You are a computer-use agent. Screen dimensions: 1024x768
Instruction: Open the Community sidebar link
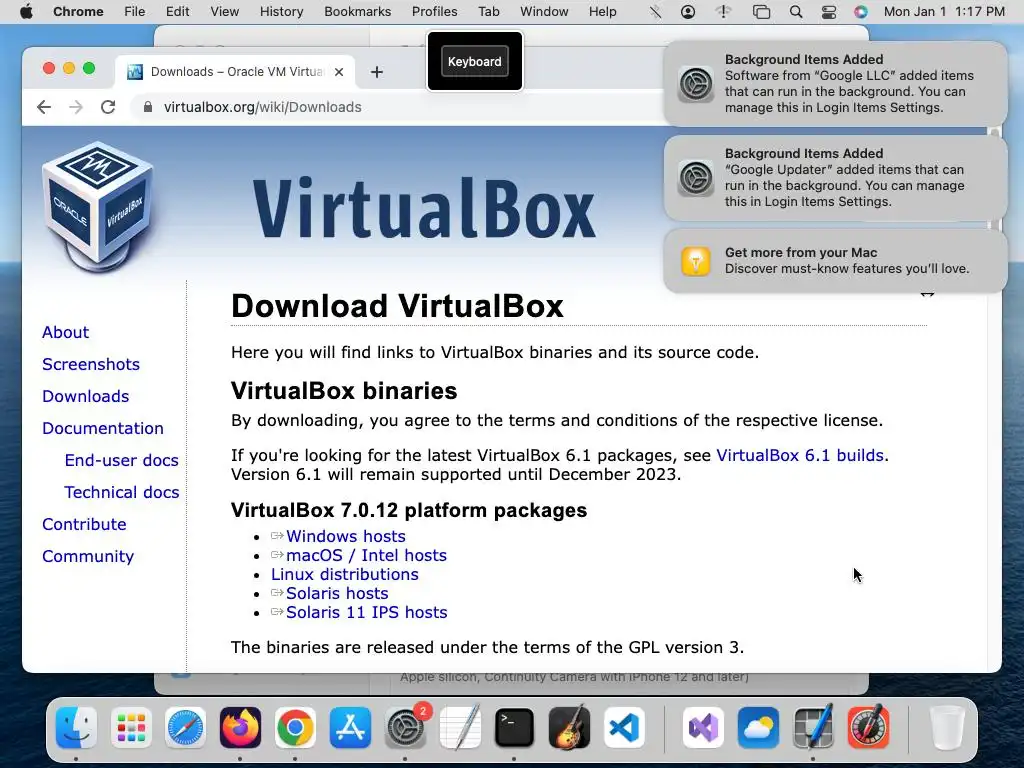pyautogui.click(x=88, y=556)
